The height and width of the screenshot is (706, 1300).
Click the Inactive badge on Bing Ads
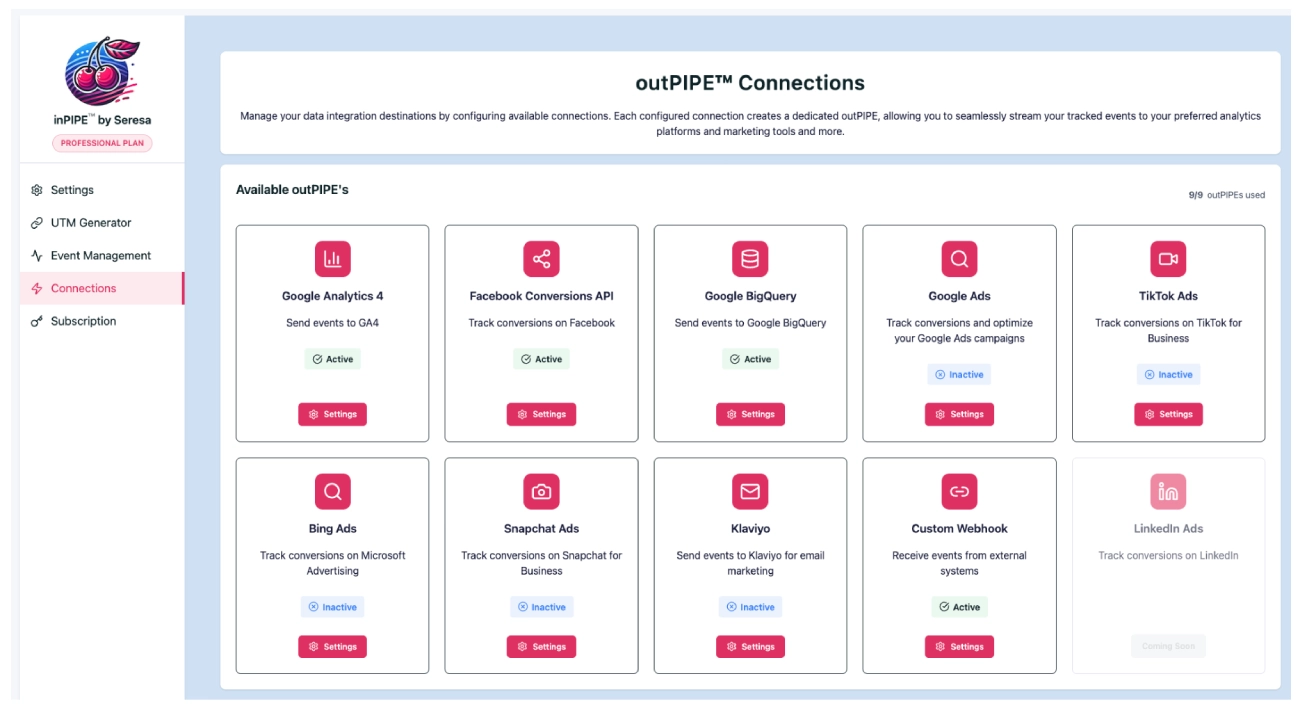click(333, 607)
